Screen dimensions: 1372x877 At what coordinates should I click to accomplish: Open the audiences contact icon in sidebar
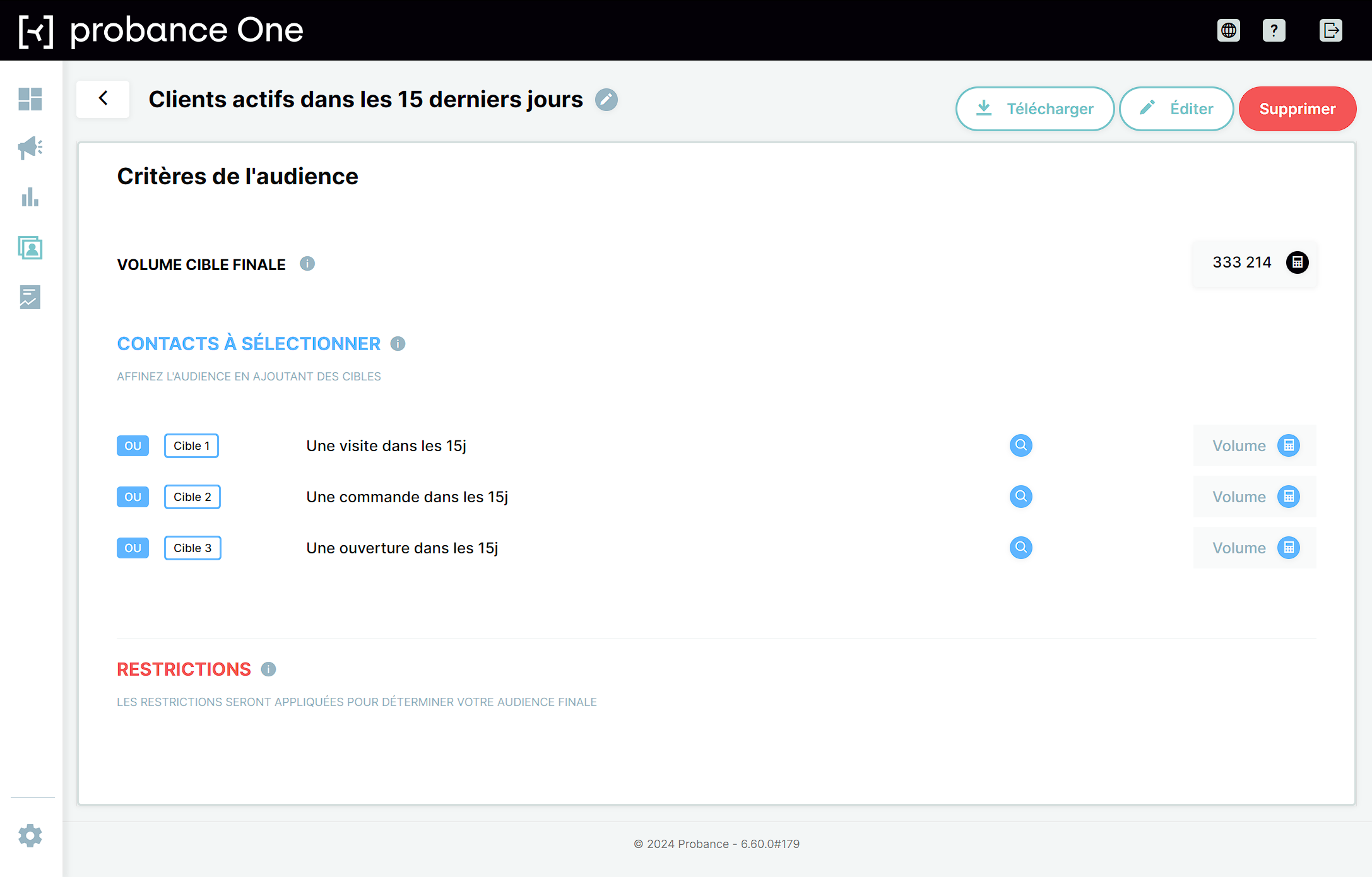pos(30,247)
